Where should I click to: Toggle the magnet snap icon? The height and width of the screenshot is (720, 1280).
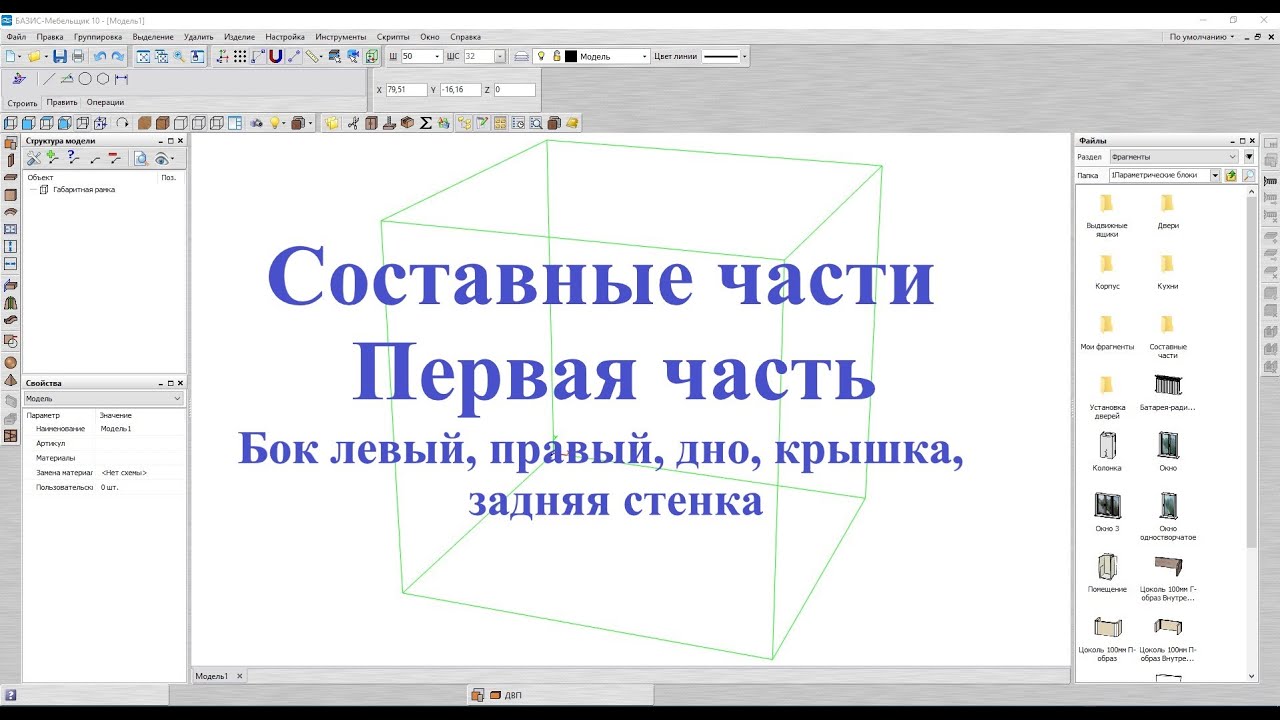(x=276, y=57)
